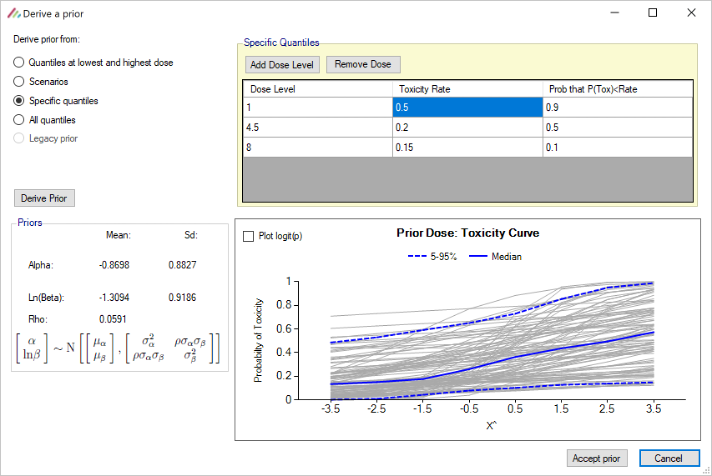The height and width of the screenshot is (476, 712).
Task: Select the probability cell containing 0.9
Action: (x=617, y=108)
